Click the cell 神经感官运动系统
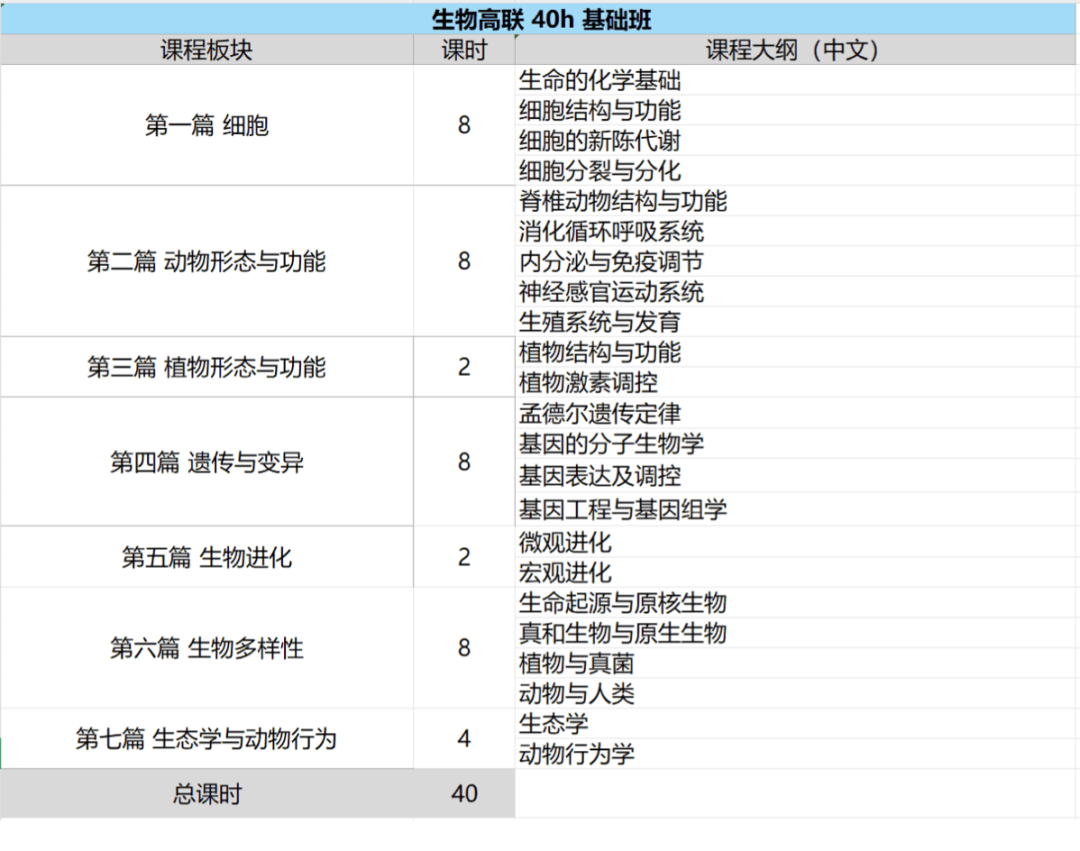The height and width of the screenshot is (851, 1080). point(795,292)
